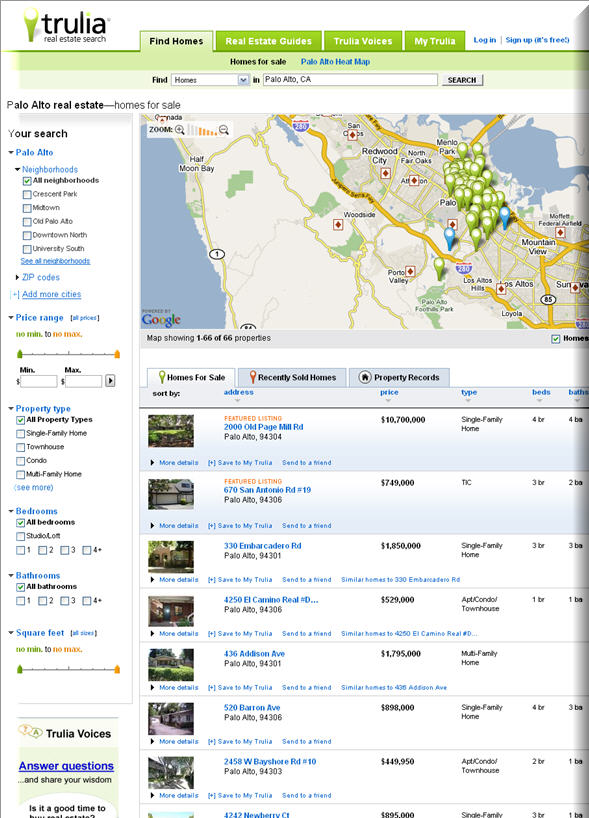Click the red city marker at Atherton

coord(414,180)
